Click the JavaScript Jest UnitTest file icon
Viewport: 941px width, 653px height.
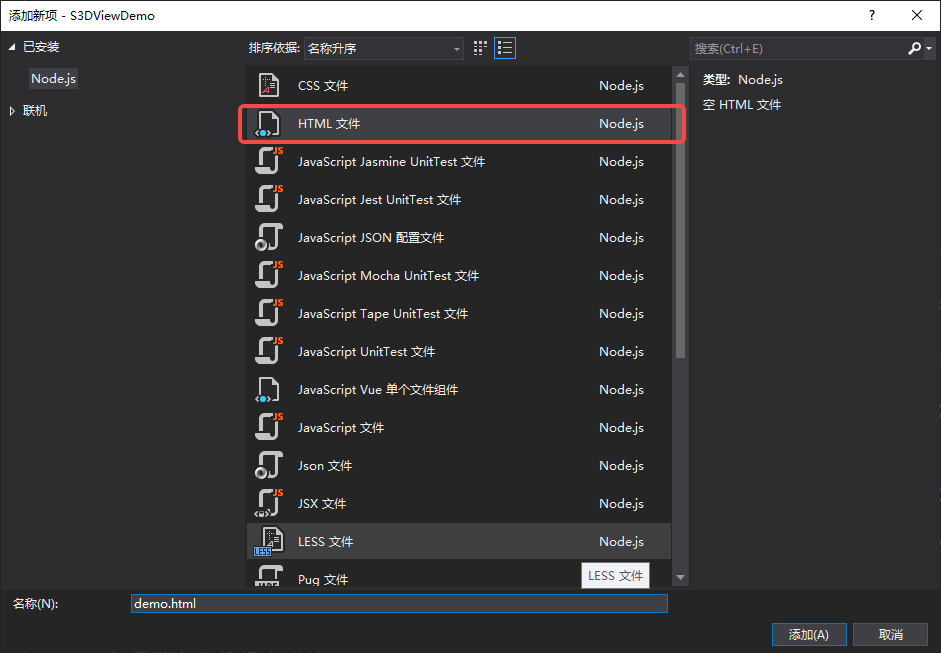(x=268, y=199)
